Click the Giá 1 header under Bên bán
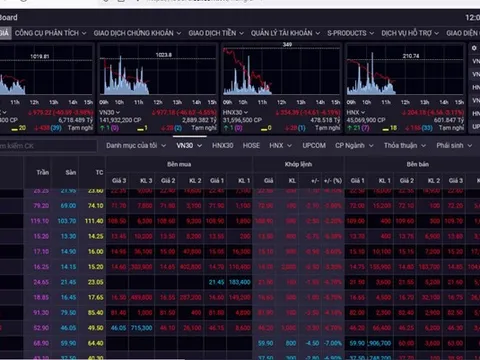This screenshot has width=480, height=360. (357, 181)
